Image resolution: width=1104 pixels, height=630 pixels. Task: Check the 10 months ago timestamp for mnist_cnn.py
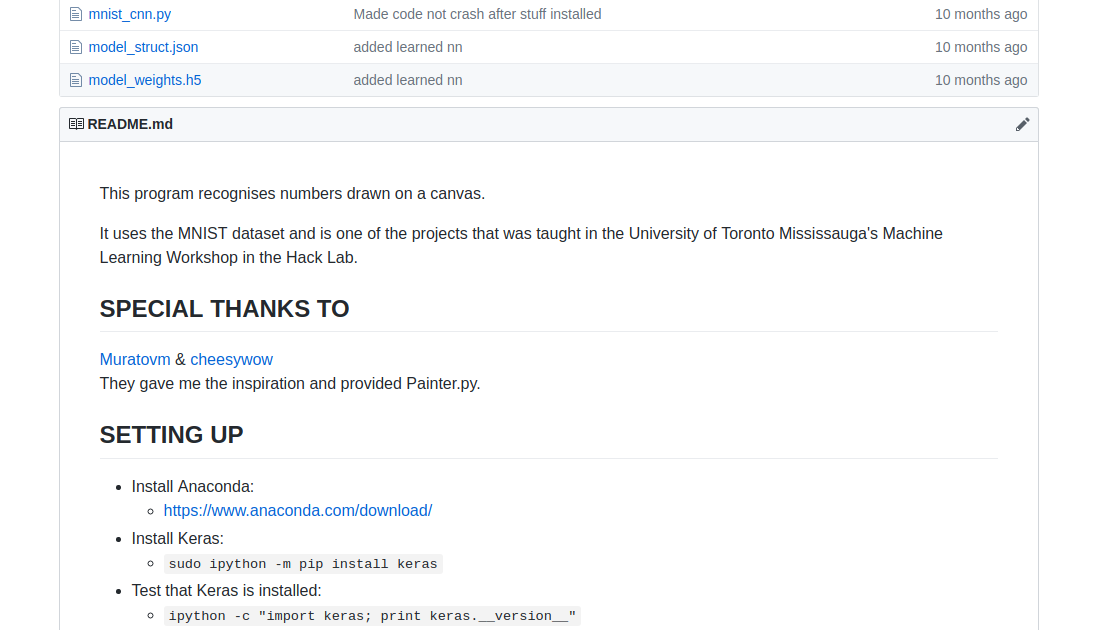(x=981, y=14)
